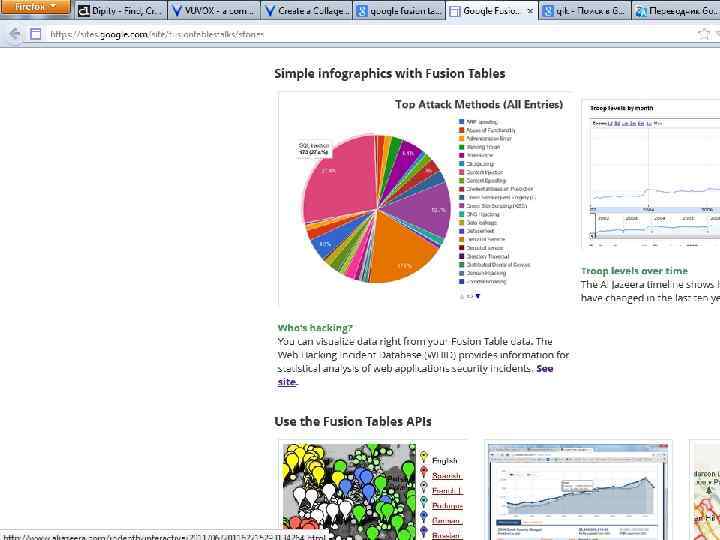The height and width of the screenshot is (540, 720).
Task: Click the Create a Collage tab favicon
Action: (270, 11)
